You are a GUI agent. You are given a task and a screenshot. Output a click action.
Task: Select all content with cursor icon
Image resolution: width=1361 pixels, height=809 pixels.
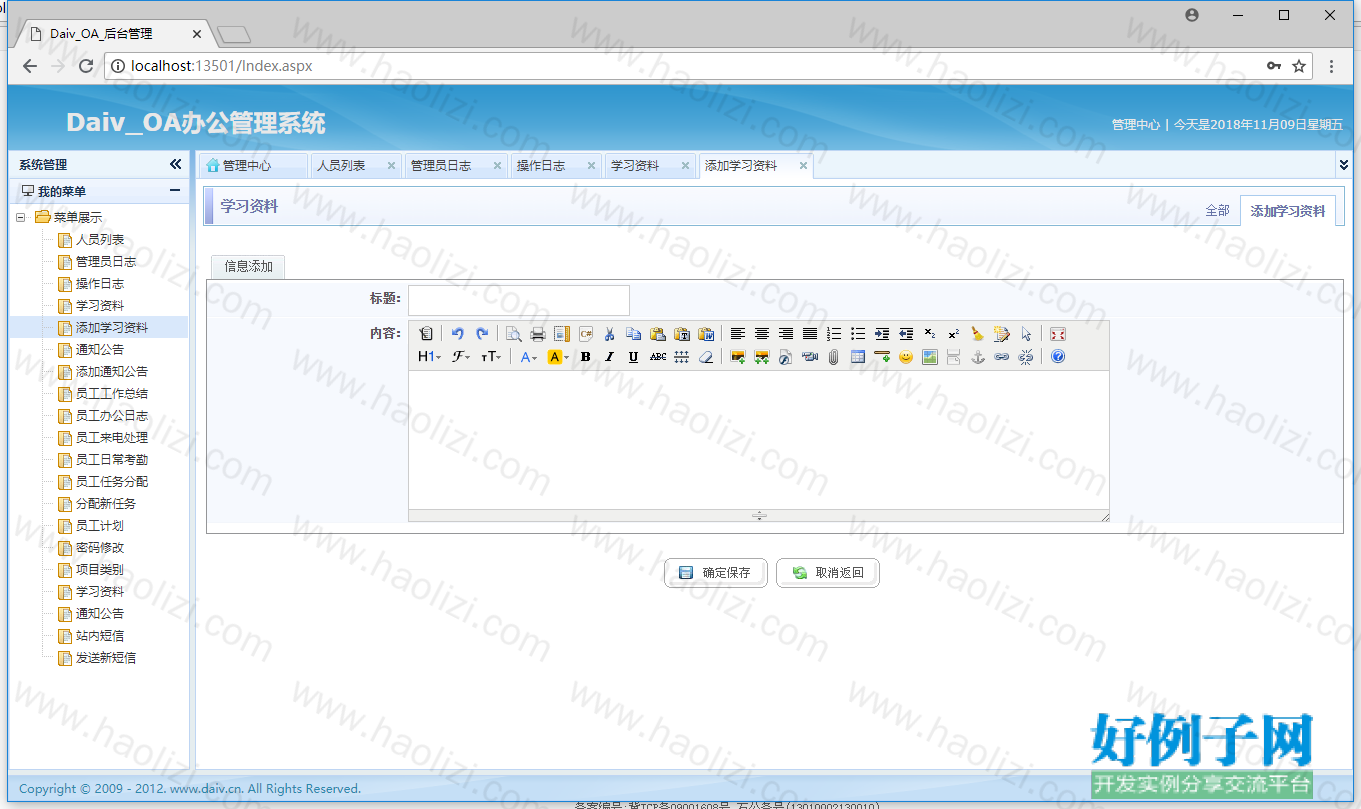pyautogui.click(x=1026, y=334)
